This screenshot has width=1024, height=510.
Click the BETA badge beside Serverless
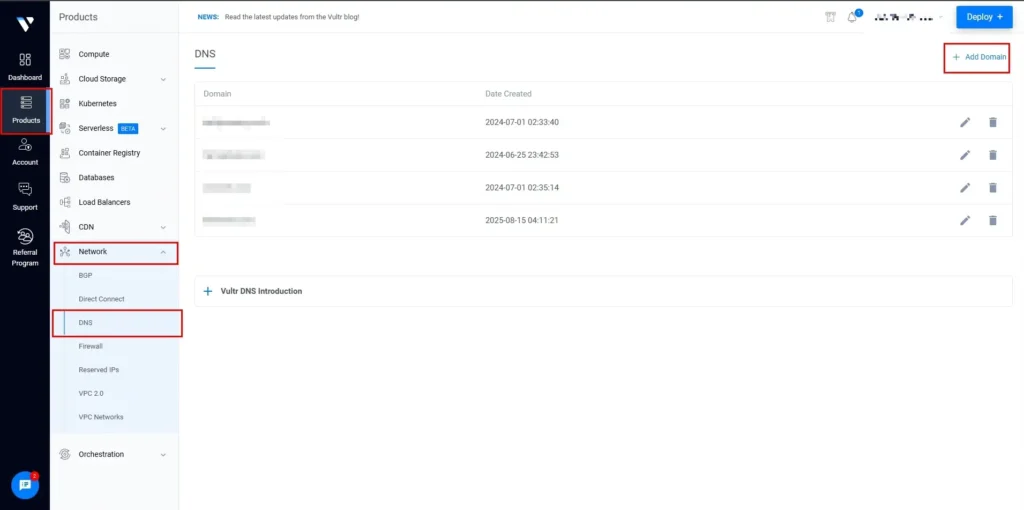[127, 129]
